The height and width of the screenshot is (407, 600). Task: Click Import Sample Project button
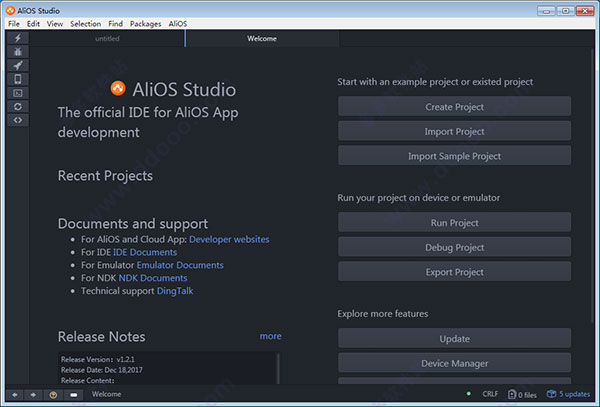[454, 156]
